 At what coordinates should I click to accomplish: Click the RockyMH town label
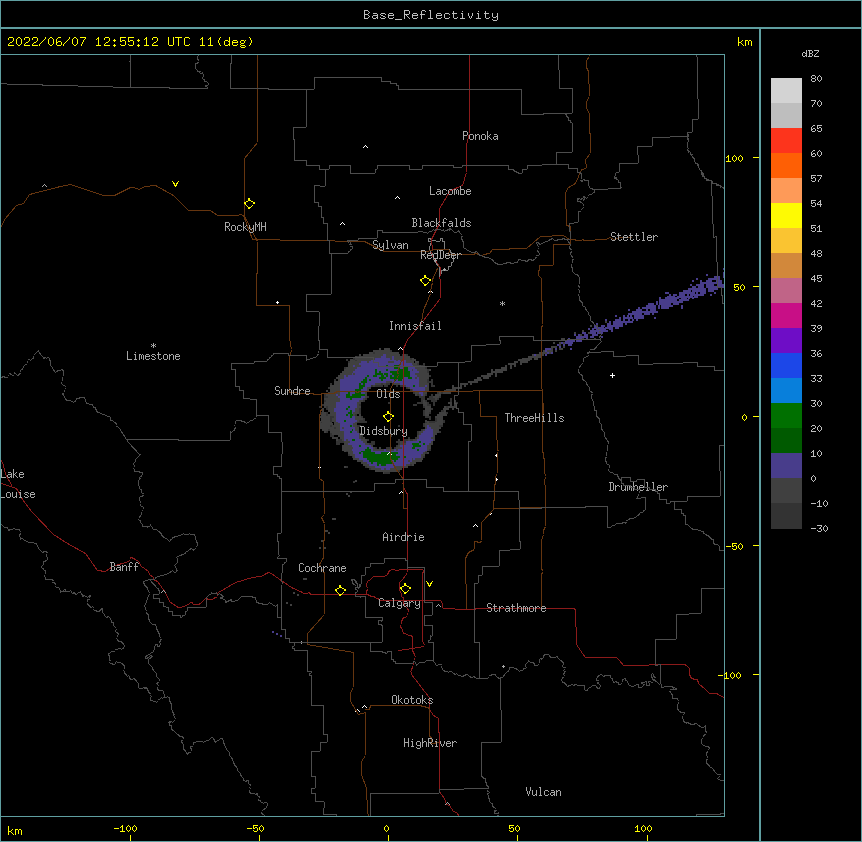pyautogui.click(x=245, y=227)
